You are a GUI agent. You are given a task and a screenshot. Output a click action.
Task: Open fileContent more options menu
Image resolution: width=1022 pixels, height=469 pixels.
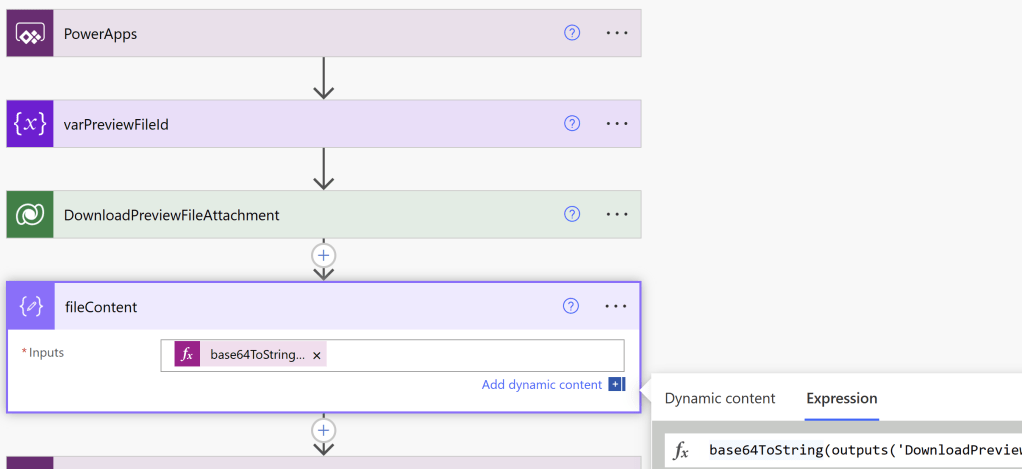point(617,306)
